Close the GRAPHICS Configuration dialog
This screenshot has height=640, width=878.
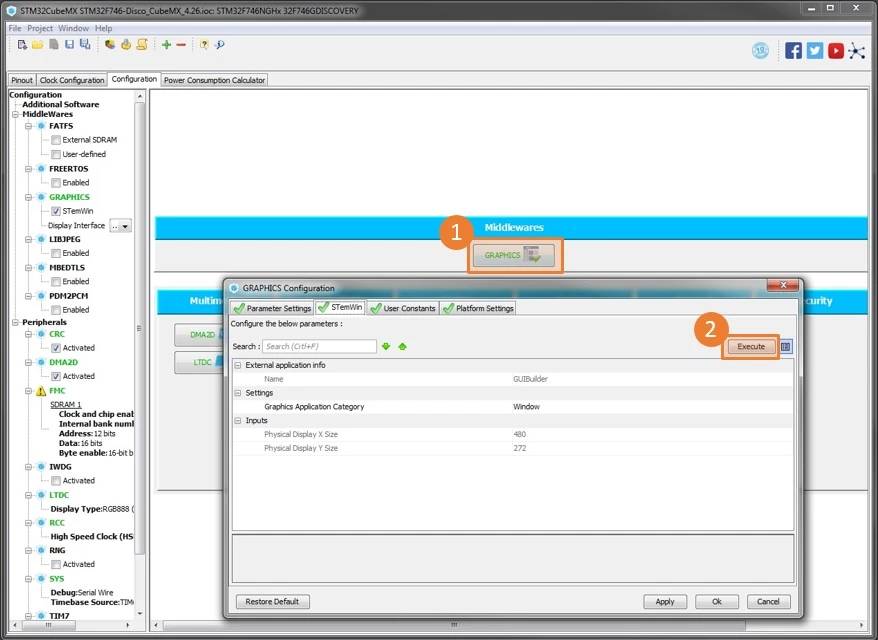(783, 285)
